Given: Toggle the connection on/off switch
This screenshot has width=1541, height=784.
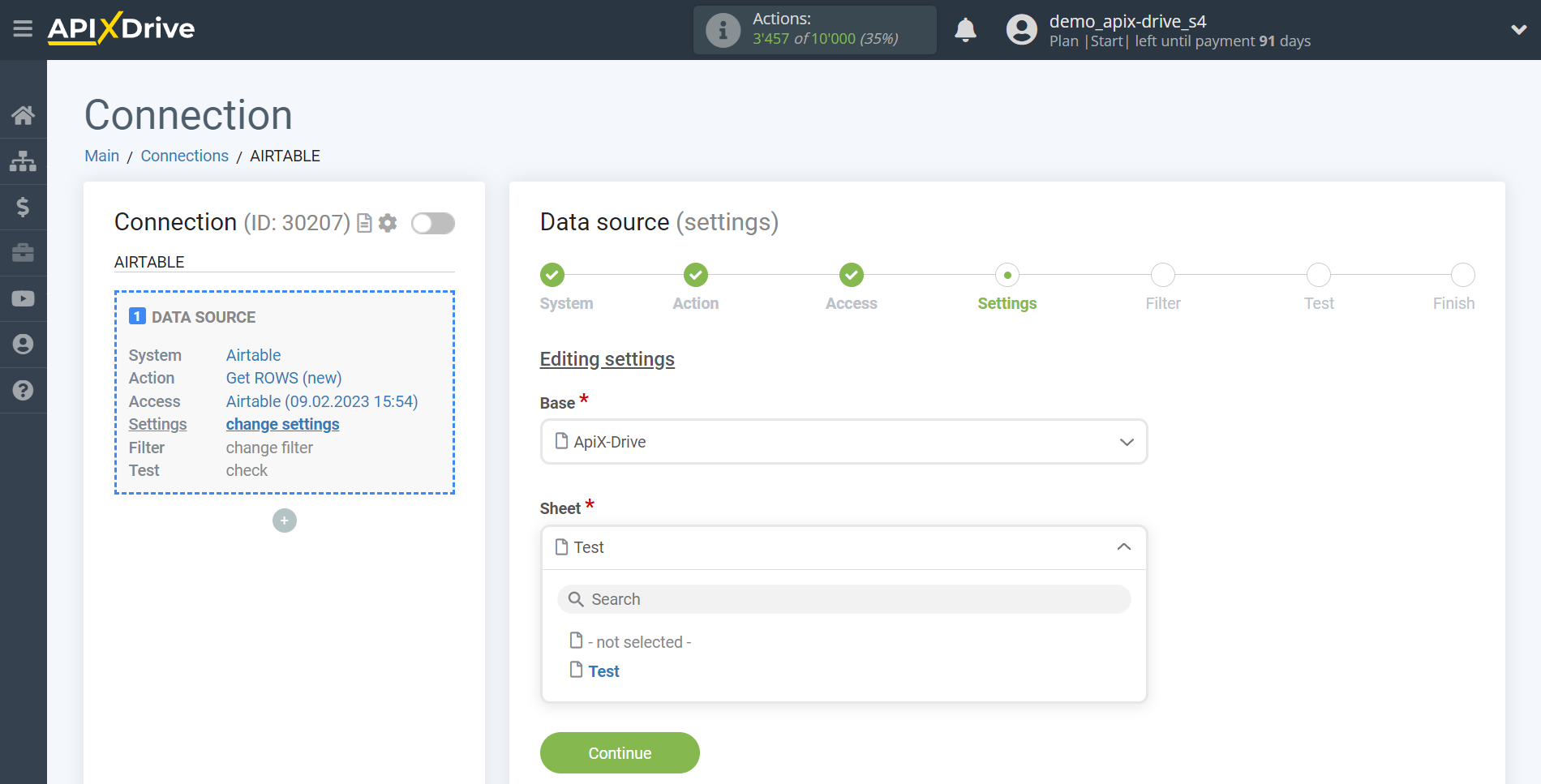Looking at the screenshot, I should coord(433,223).
